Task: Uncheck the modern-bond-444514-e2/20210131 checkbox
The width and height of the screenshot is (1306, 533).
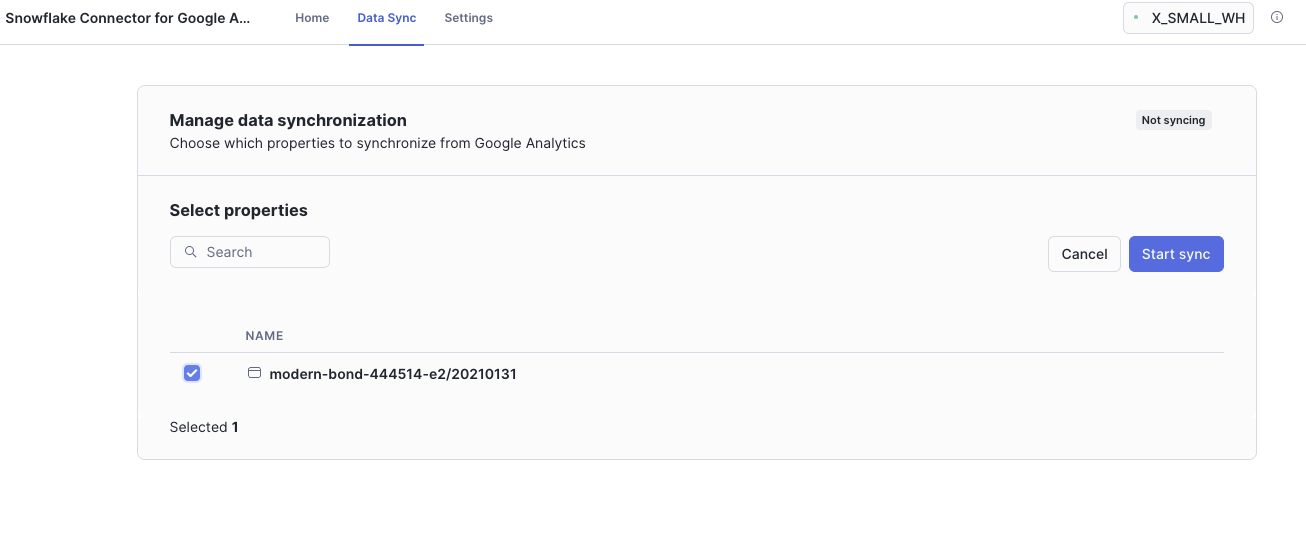Action: click(192, 373)
